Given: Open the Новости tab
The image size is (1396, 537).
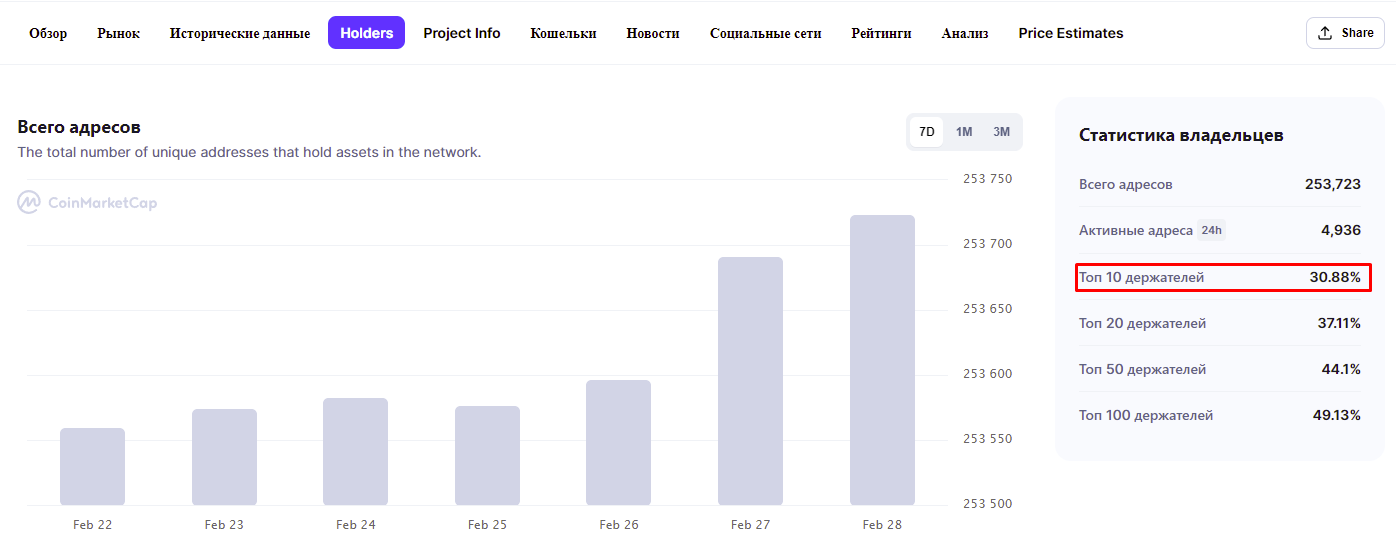Looking at the screenshot, I should coord(653,33).
